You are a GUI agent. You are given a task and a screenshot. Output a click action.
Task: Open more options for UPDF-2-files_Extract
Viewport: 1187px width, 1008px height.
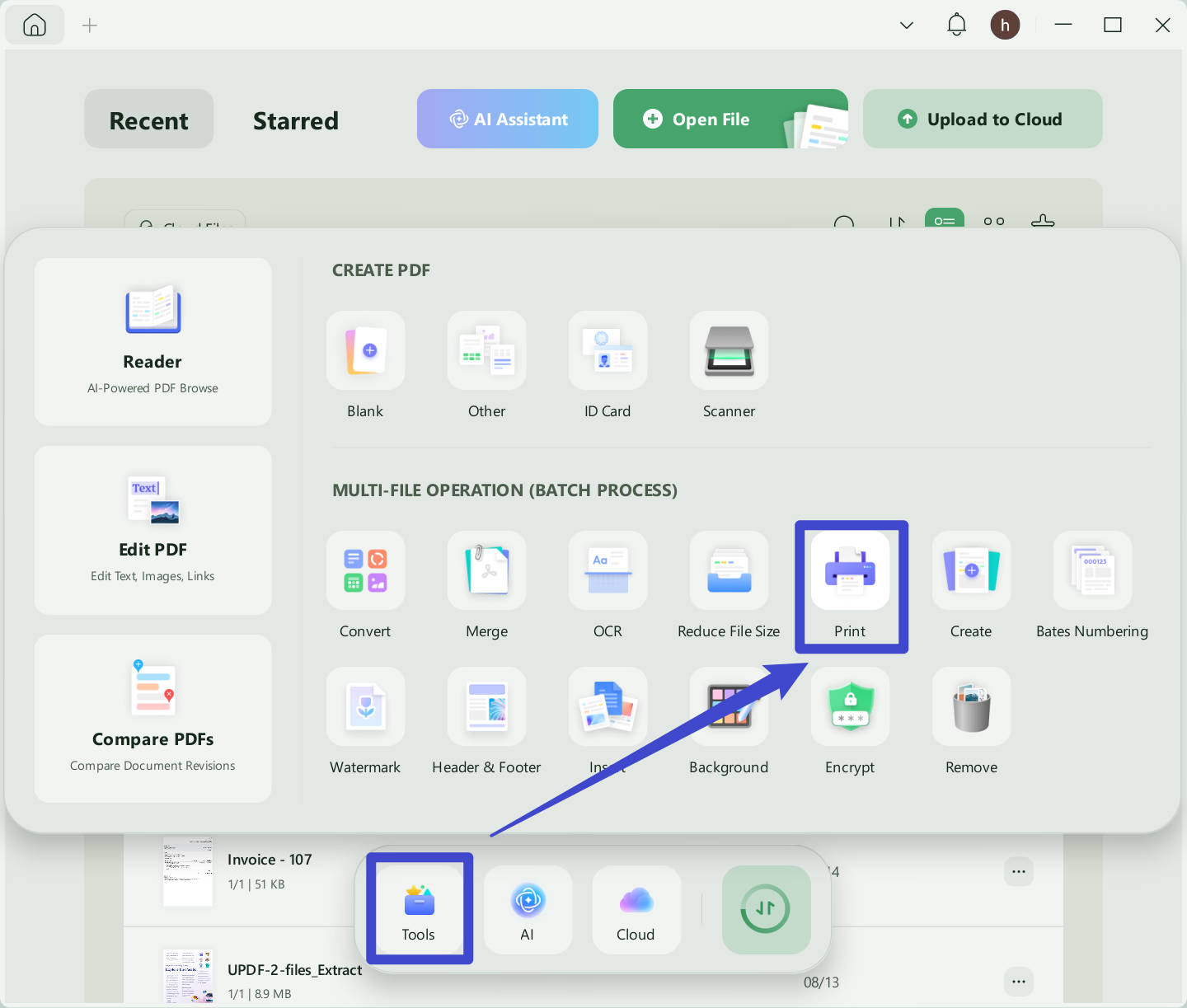coord(1019,982)
